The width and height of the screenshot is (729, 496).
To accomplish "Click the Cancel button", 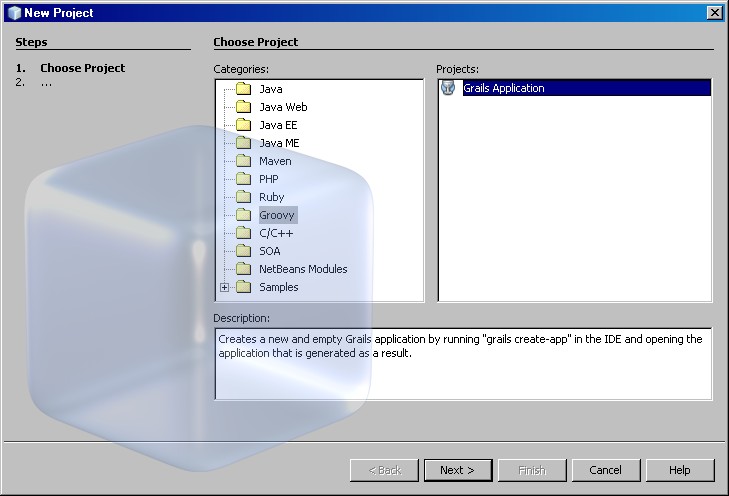I will tap(606, 470).
